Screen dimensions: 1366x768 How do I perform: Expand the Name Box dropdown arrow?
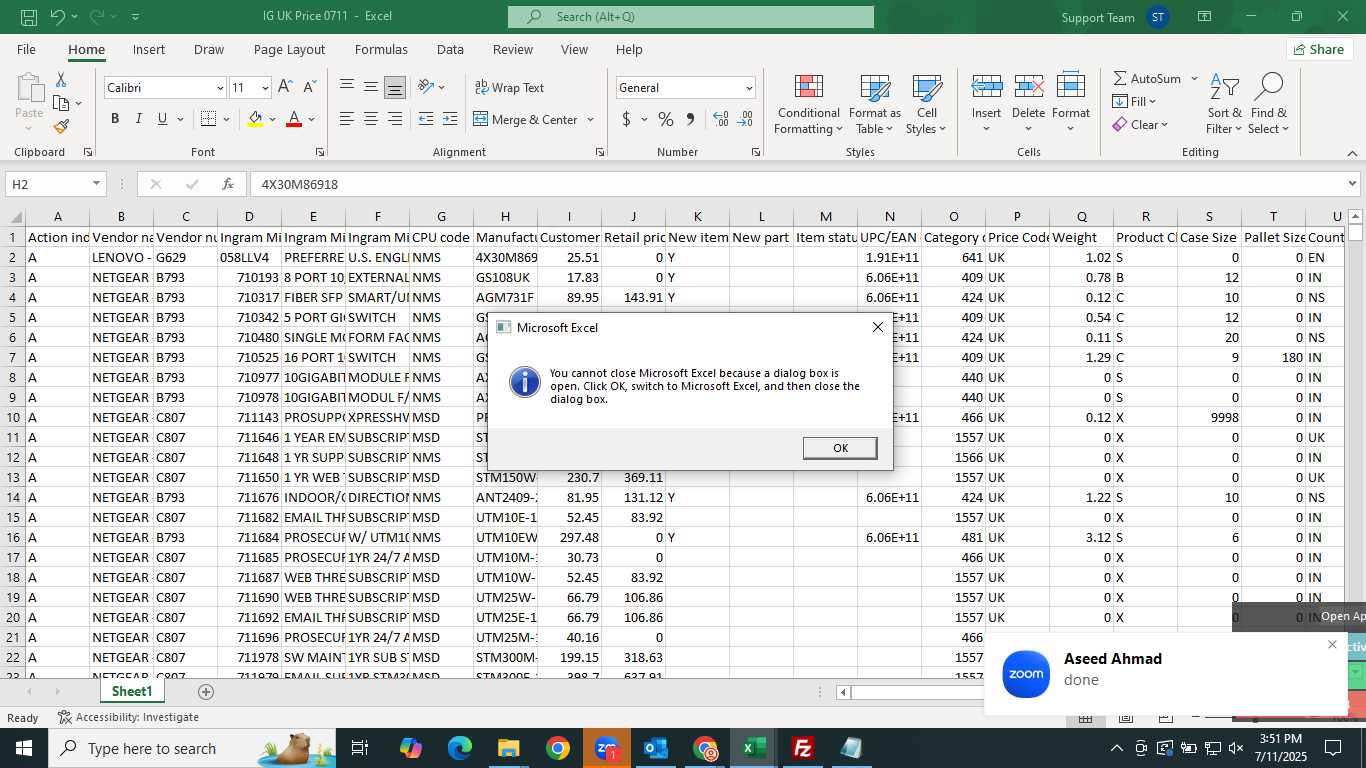pos(97,184)
